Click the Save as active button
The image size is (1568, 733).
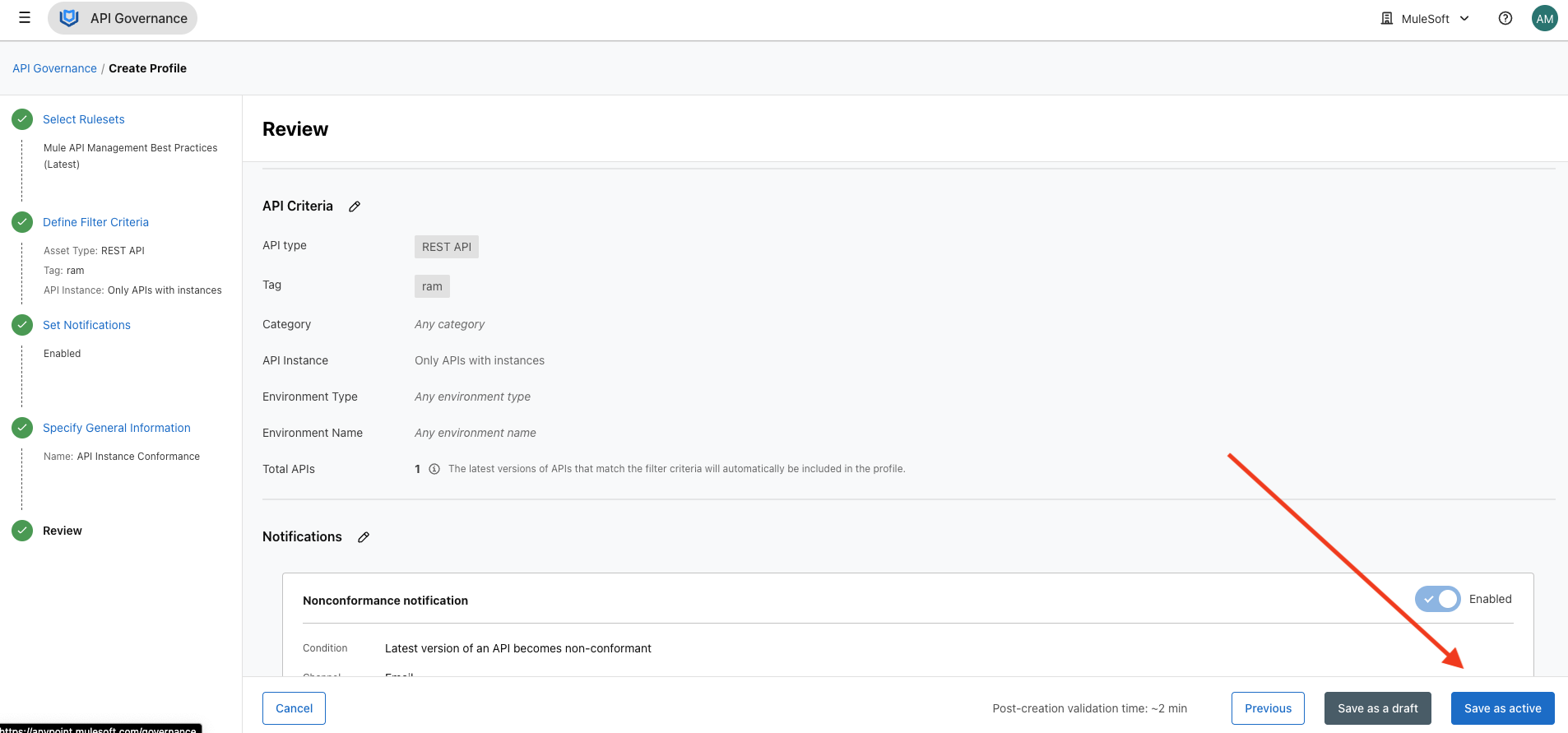pos(1502,708)
